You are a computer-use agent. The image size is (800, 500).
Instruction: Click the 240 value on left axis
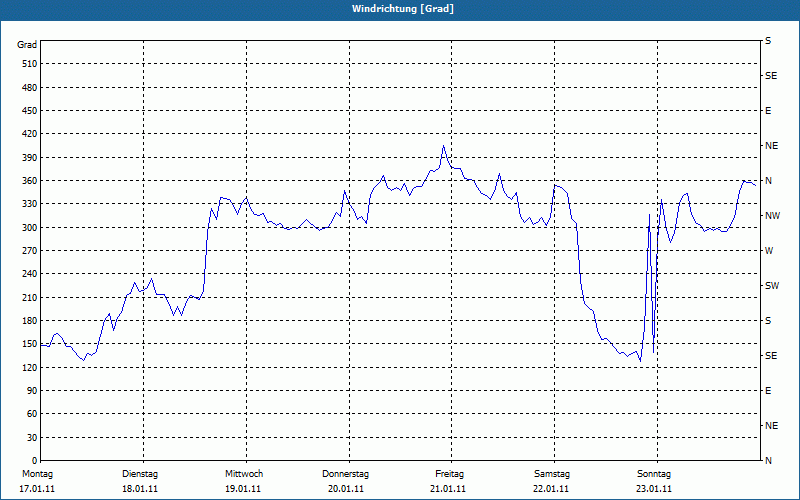tap(30, 274)
